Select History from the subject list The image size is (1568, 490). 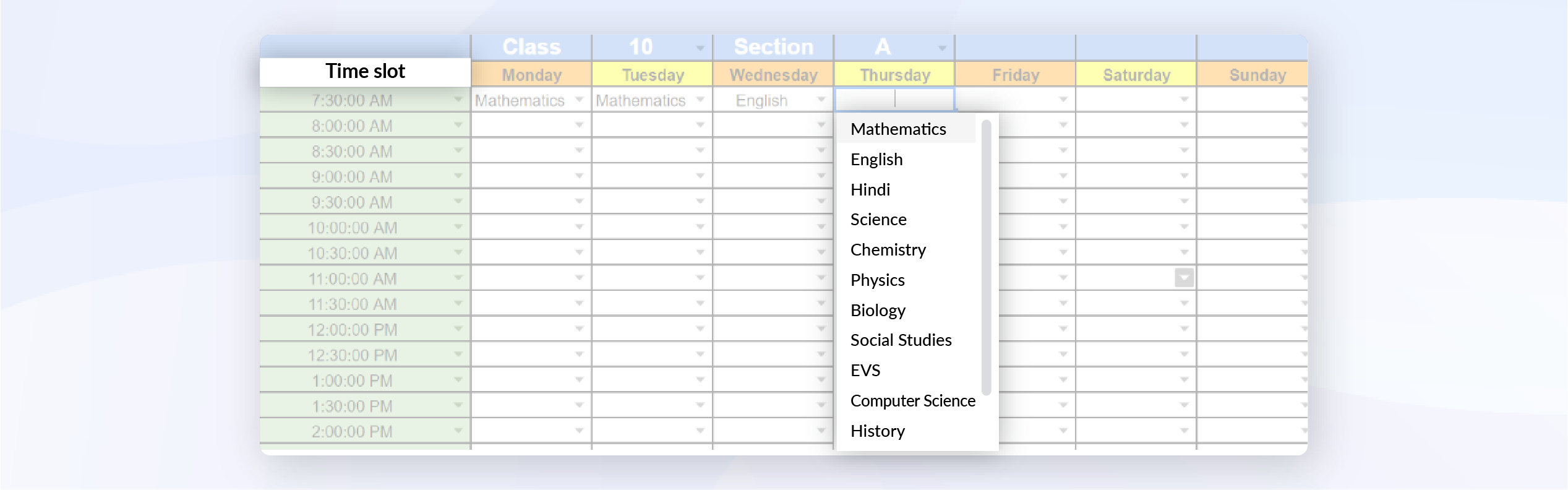877,431
